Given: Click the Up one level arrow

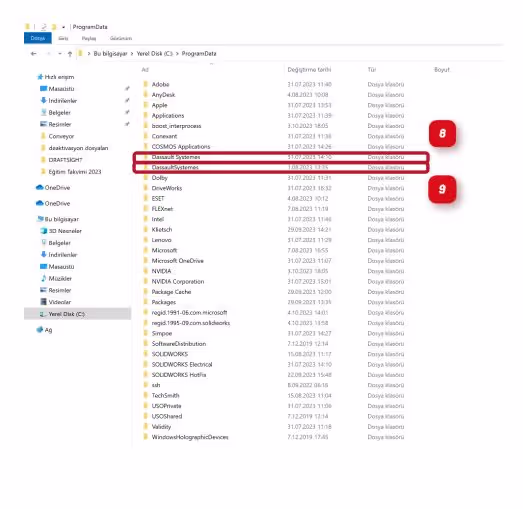Looking at the screenshot, I should point(70,54).
